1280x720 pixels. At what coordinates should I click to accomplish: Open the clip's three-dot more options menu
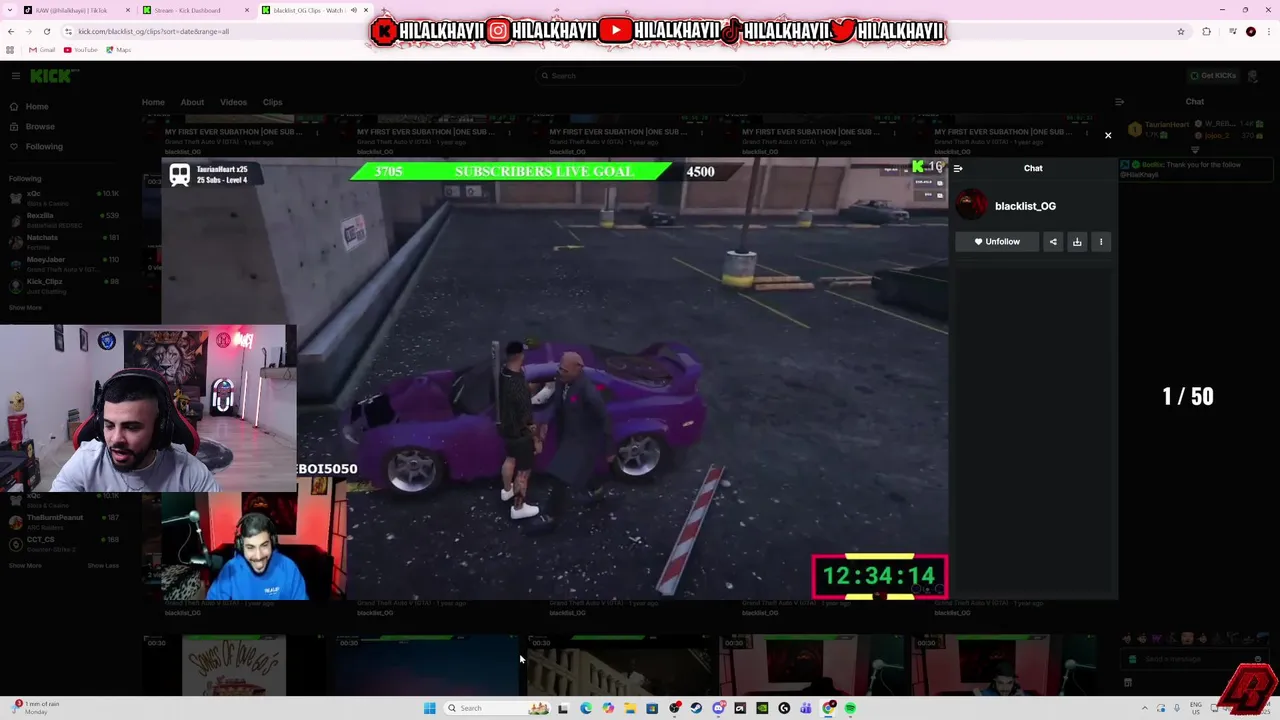(x=1101, y=242)
